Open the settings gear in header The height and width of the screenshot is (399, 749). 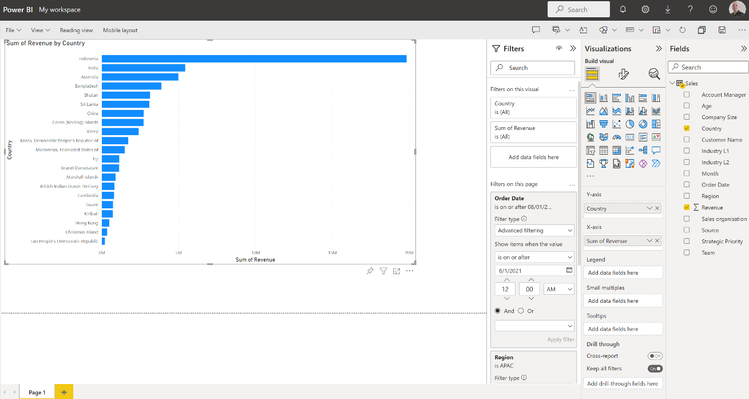(x=645, y=10)
